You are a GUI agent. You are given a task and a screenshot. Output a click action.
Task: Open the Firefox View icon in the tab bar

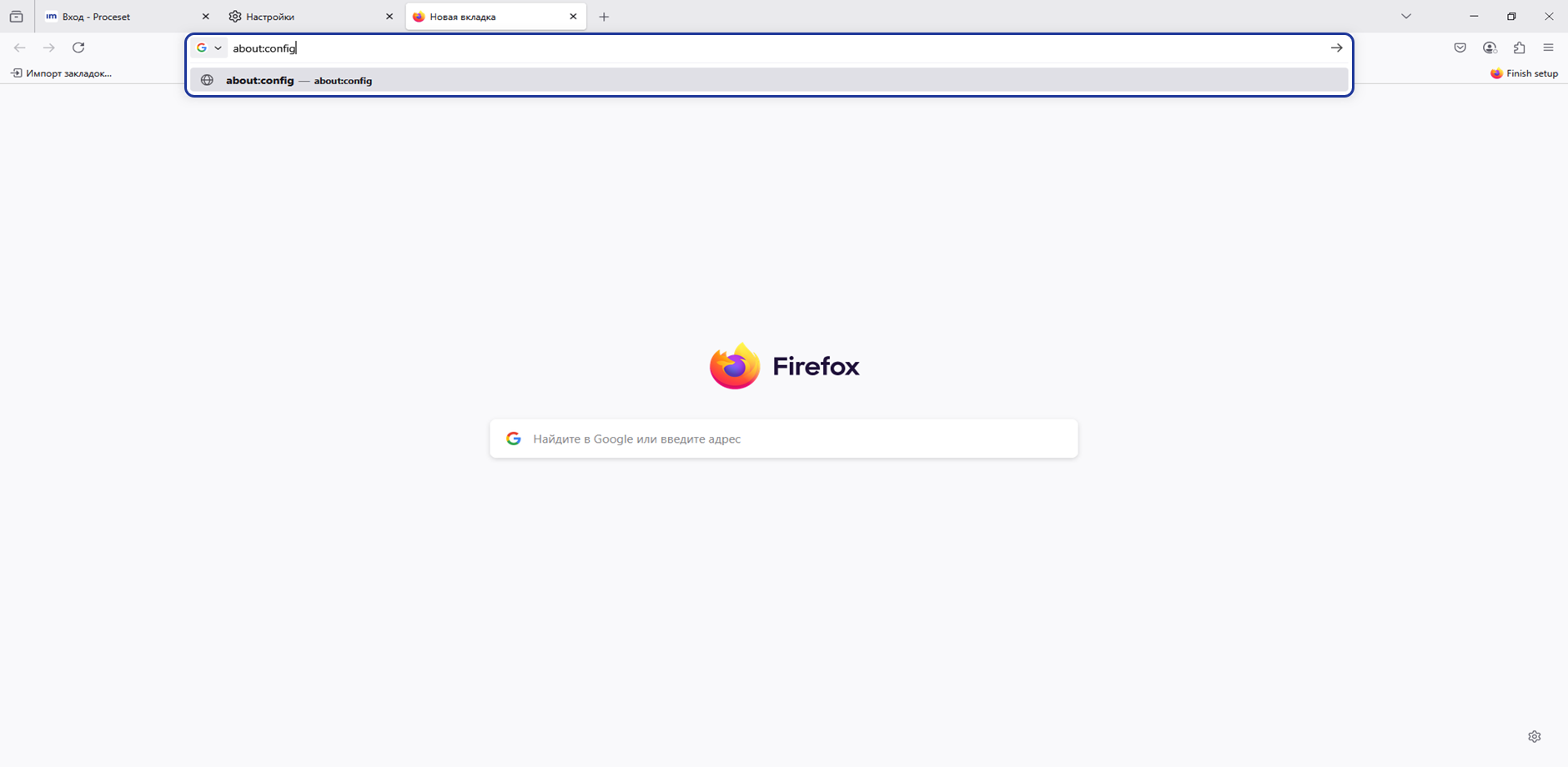[x=16, y=17]
